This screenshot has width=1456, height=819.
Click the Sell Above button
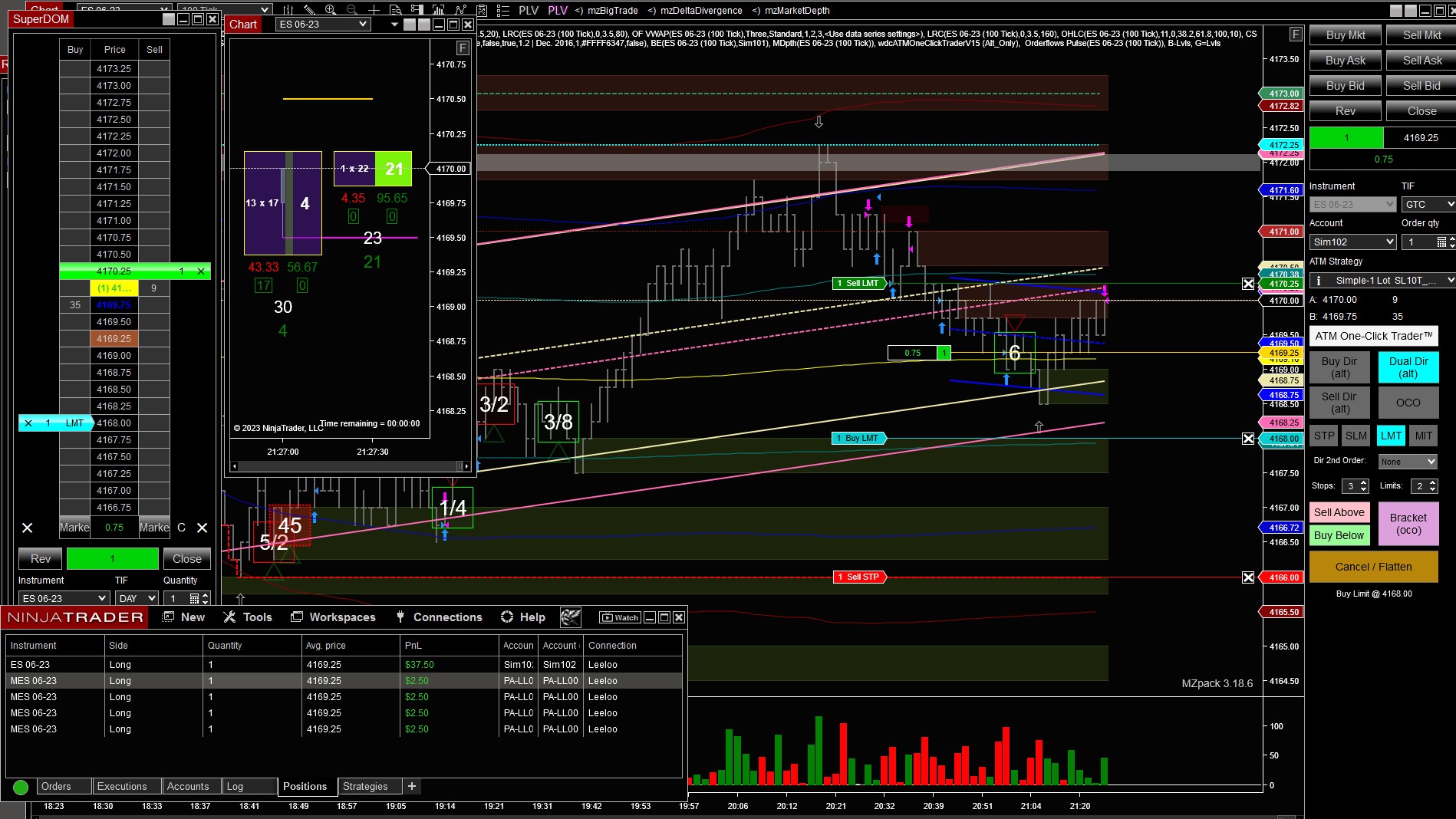click(x=1339, y=512)
